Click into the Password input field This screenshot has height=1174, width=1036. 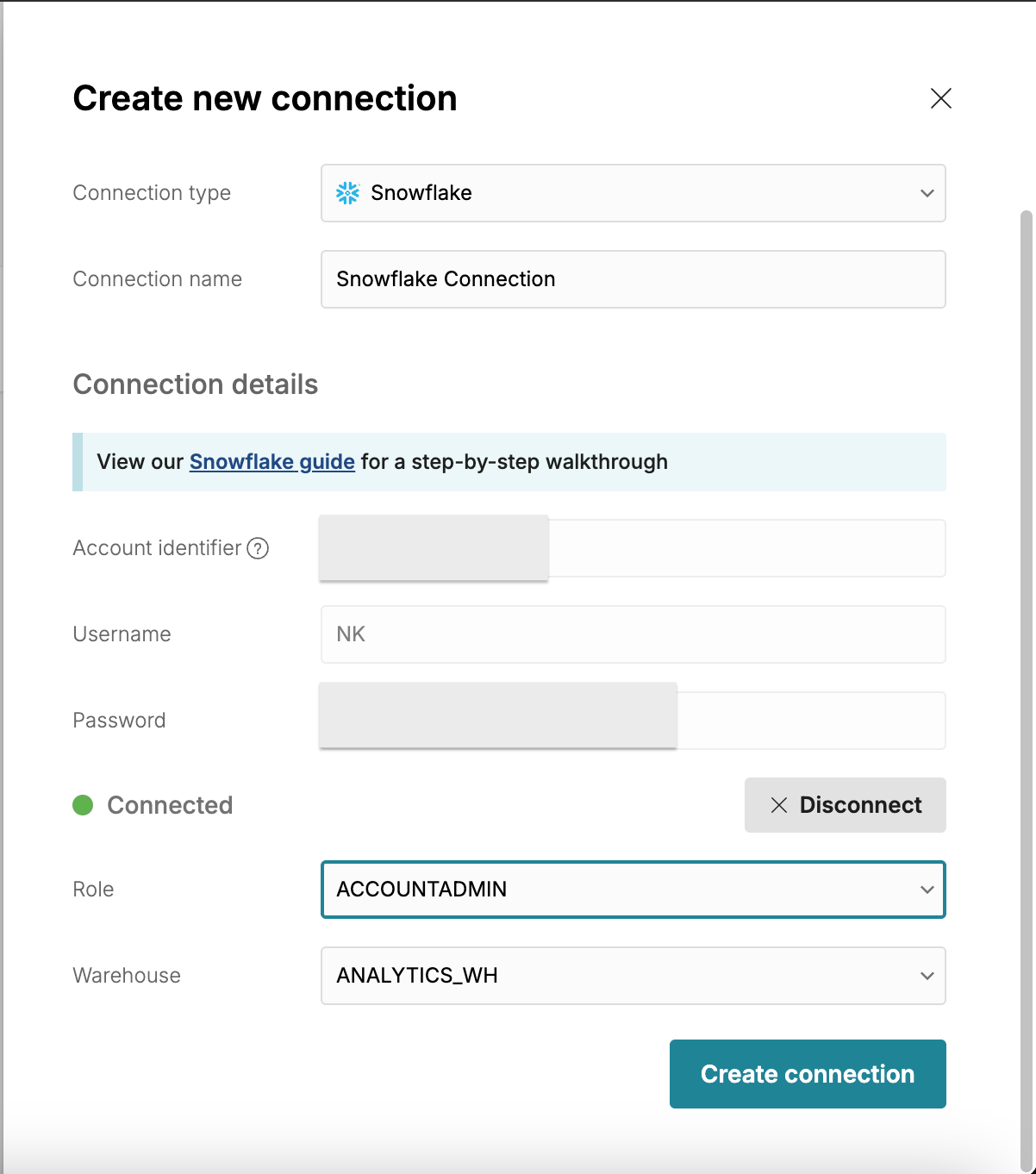coord(810,721)
